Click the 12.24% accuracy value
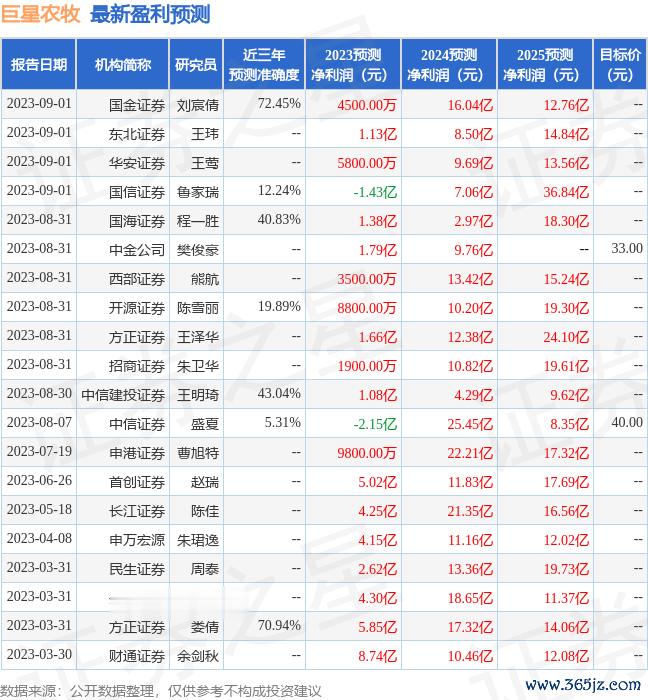This screenshot has height=700, width=648. [279, 190]
